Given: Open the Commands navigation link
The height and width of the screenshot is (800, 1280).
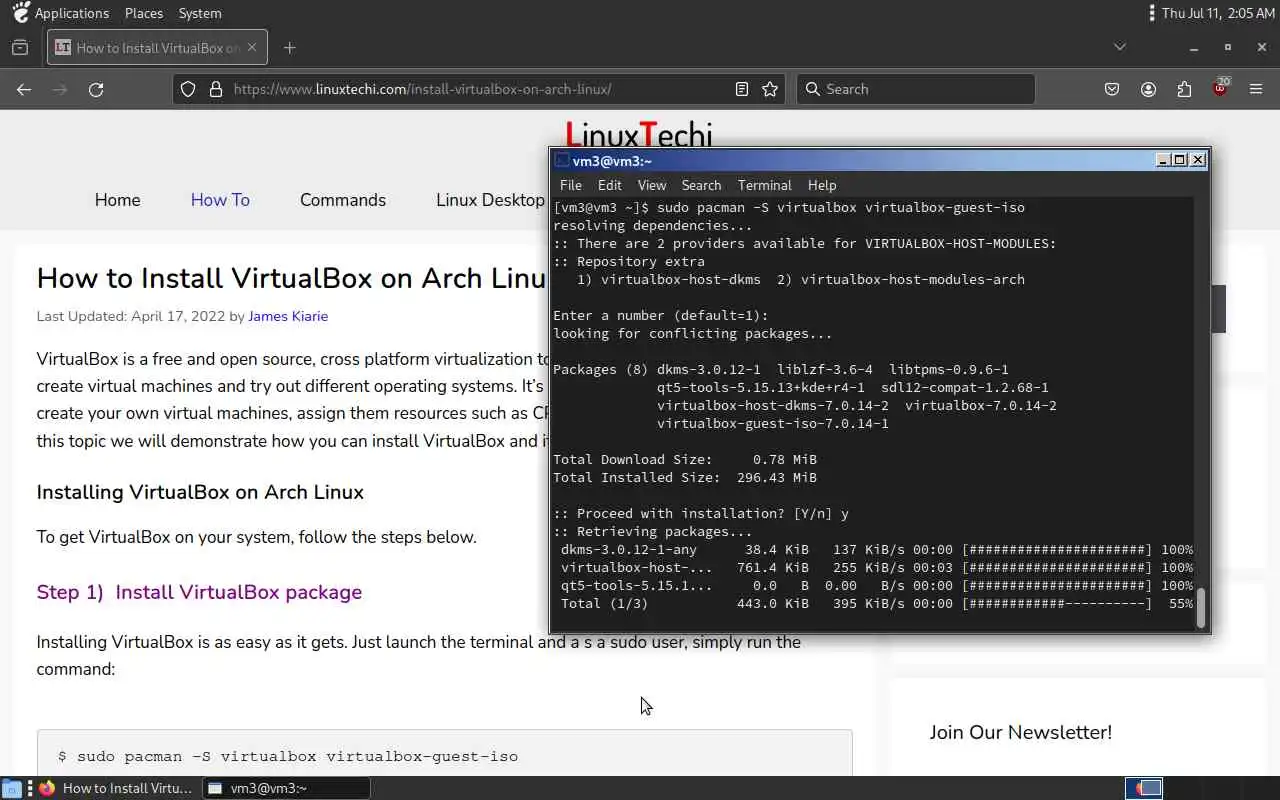Looking at the screenshot, I should coord(343,200).
